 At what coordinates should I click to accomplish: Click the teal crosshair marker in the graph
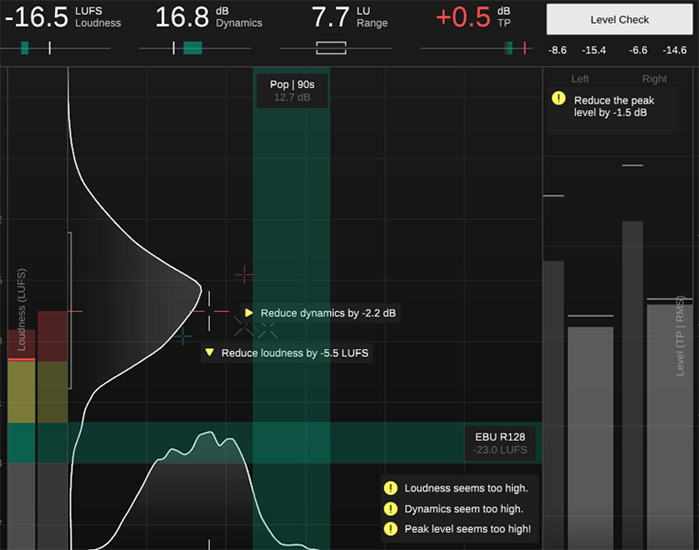(x=183, y=337)
